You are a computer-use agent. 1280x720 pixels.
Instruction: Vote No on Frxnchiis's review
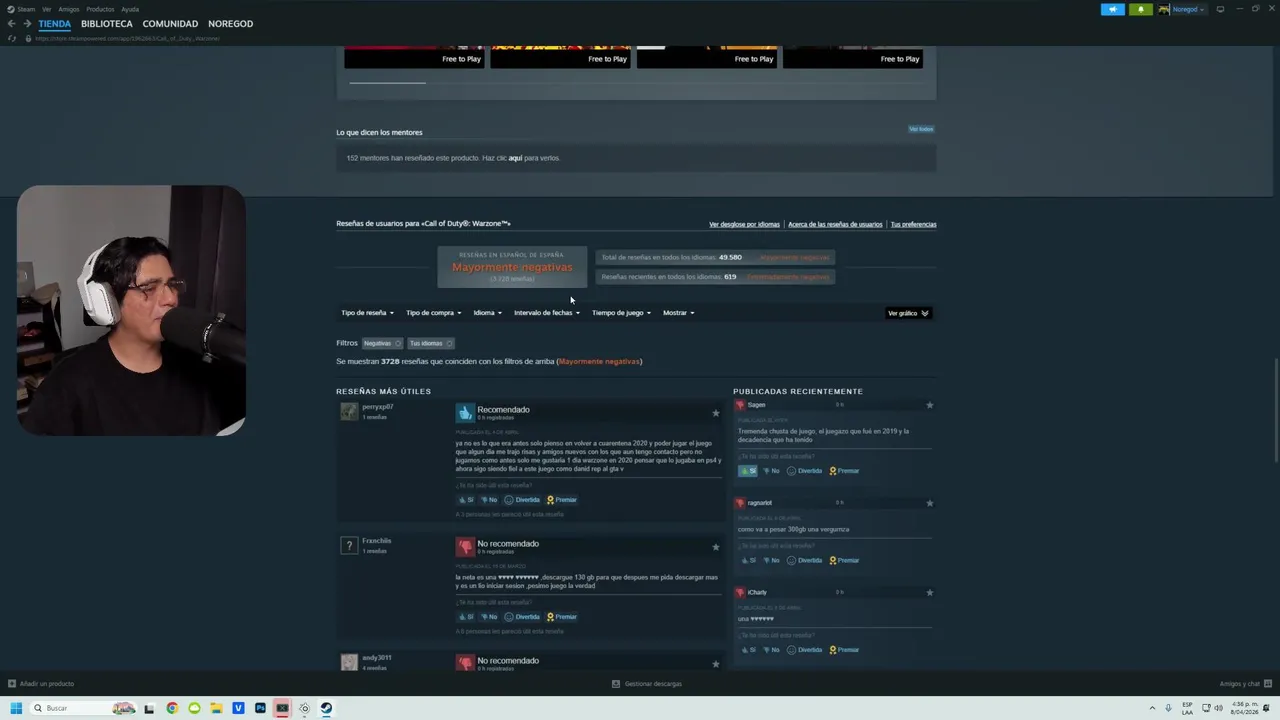pos(489,617)
